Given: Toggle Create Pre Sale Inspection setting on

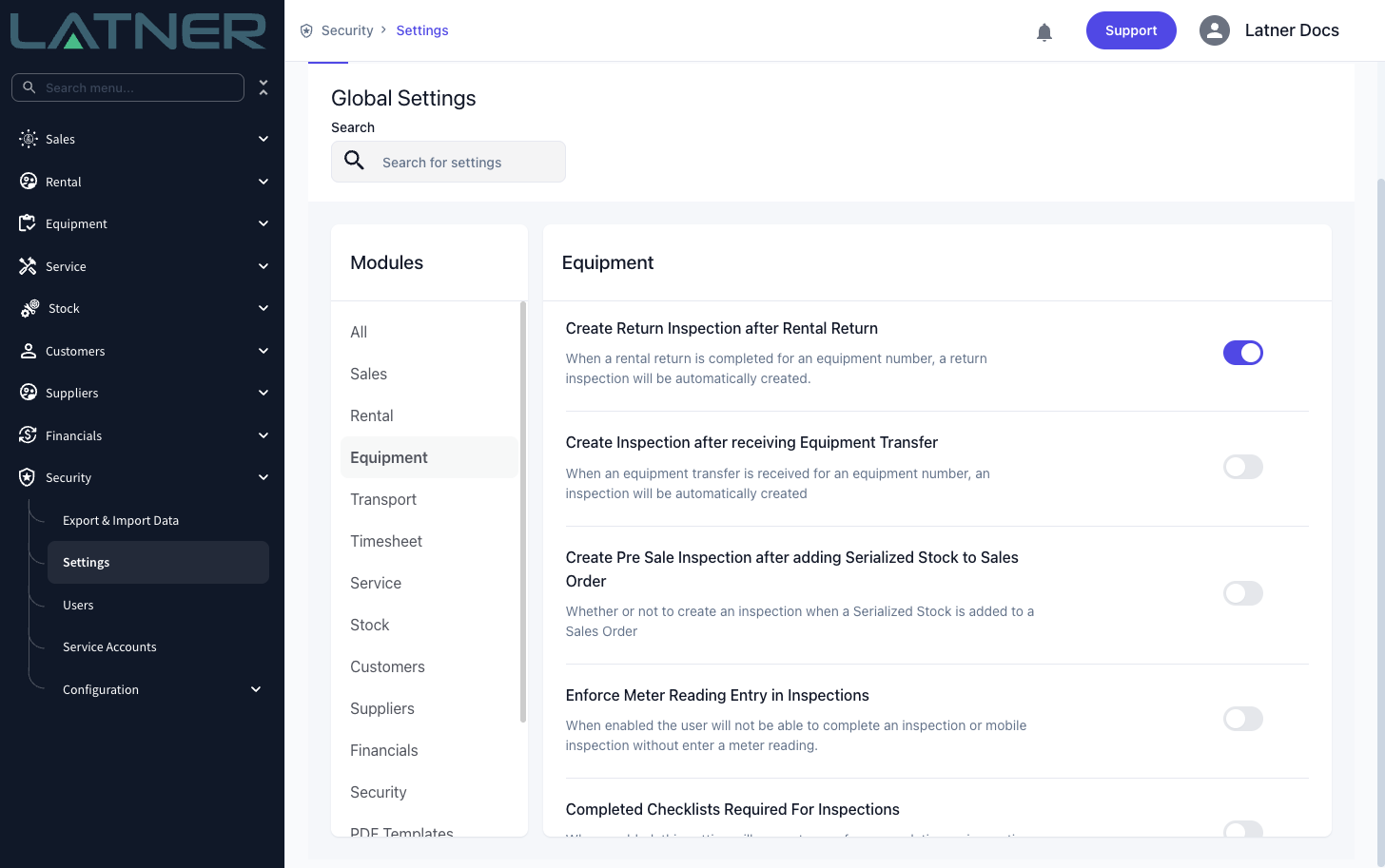Looking at the screenshot, I should click(x=1242, y=593).
